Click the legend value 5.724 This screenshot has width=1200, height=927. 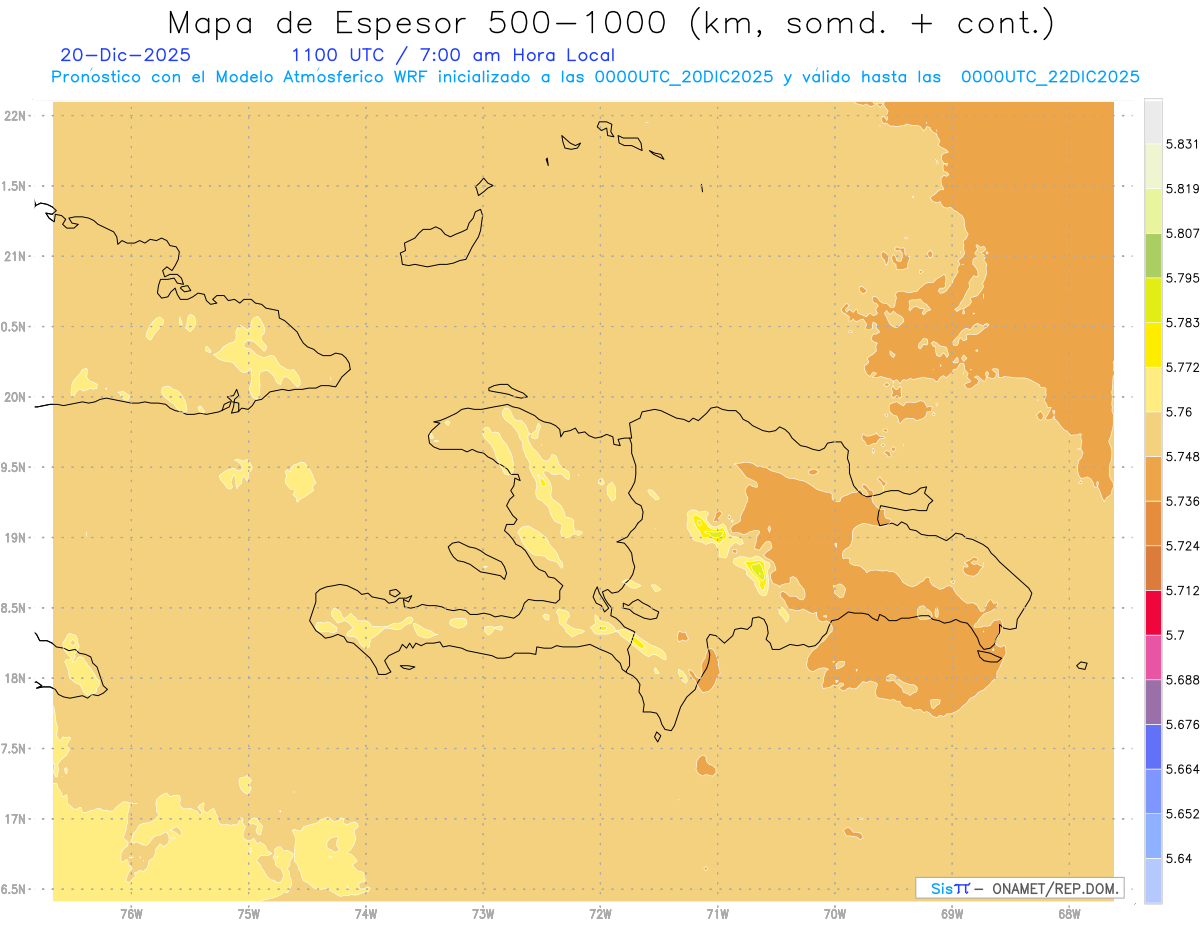coord(1182,546)
